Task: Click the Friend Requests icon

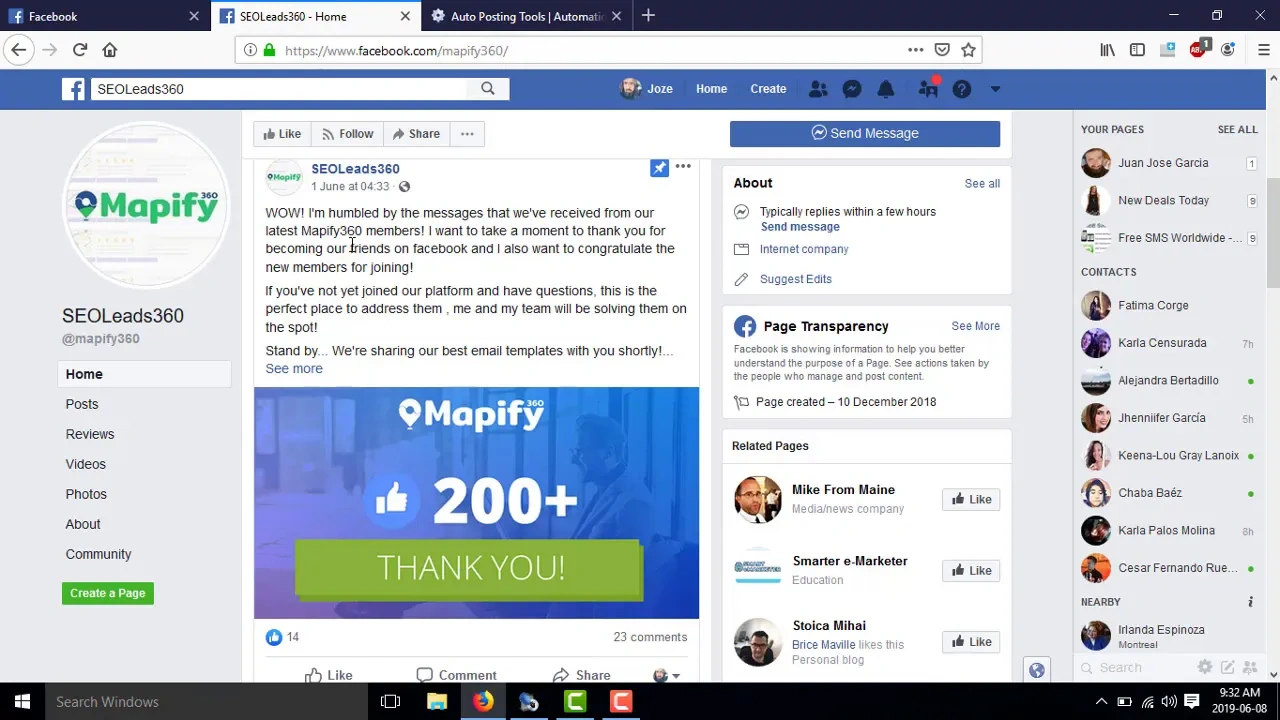Action: coord(818,89)
